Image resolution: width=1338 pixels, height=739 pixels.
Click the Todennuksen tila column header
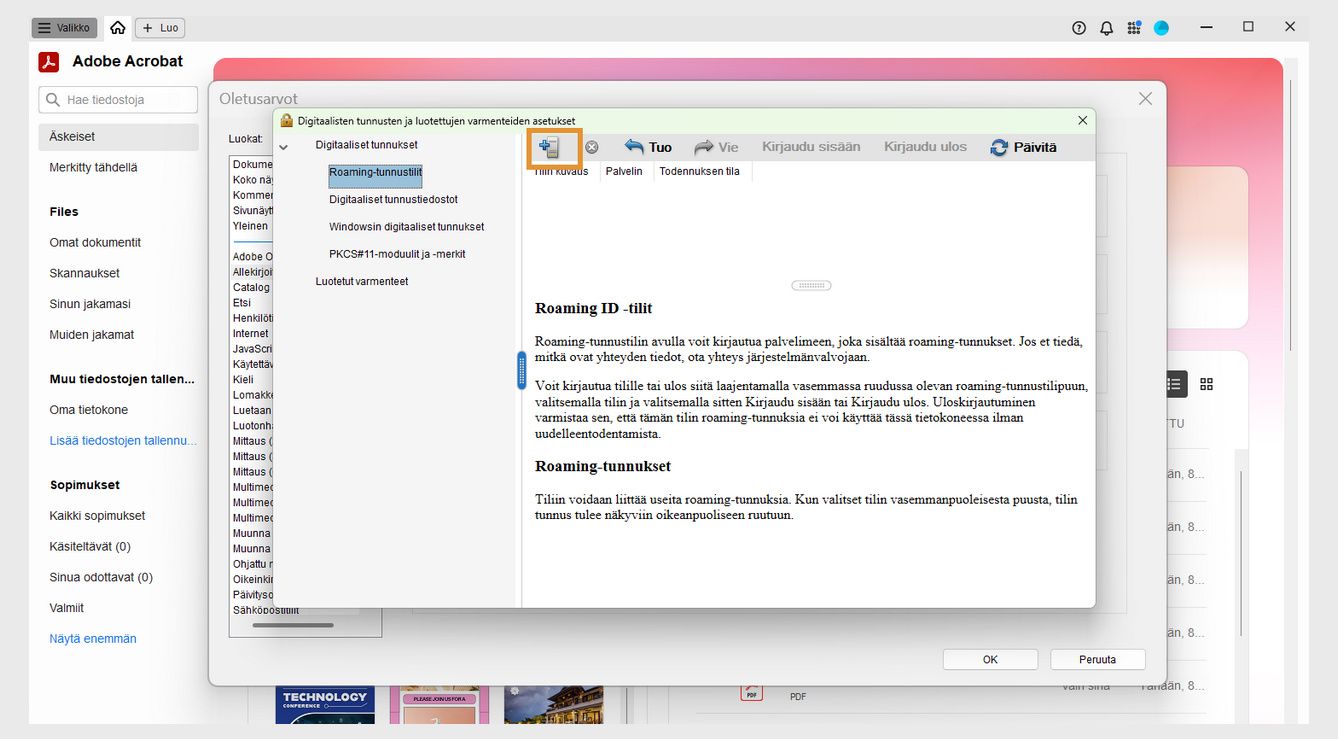(x=700, y=171)
